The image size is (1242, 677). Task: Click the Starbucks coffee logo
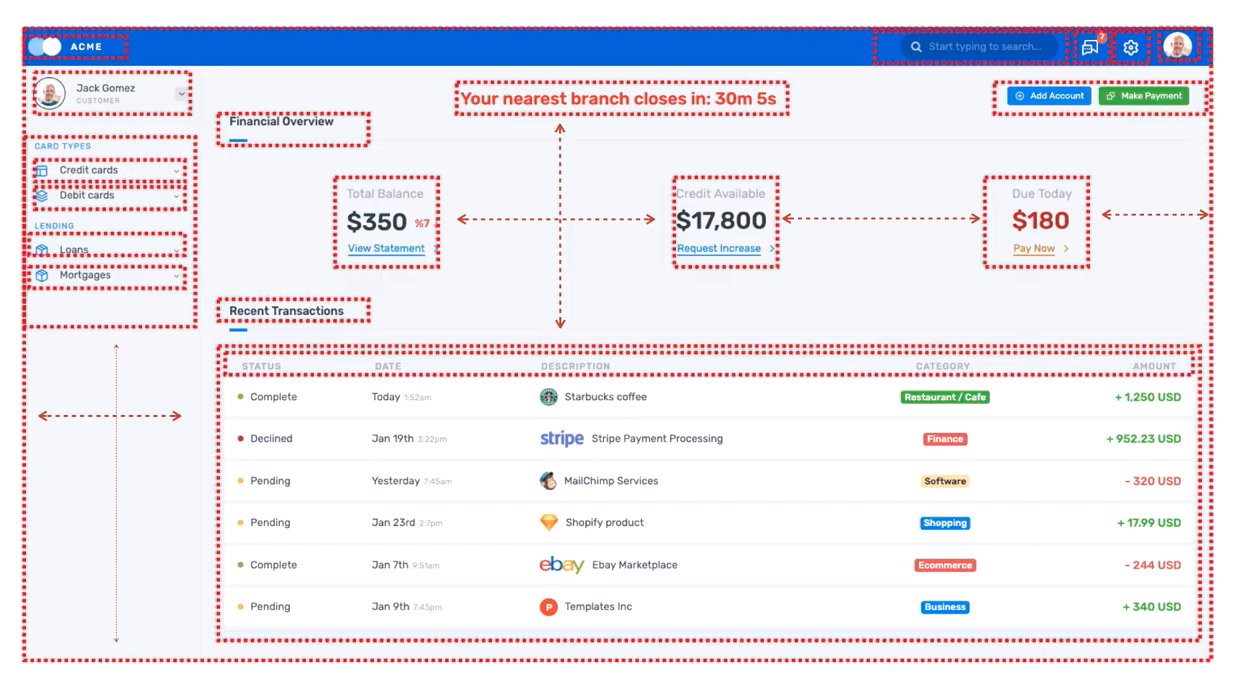click(x=548, y=397)
